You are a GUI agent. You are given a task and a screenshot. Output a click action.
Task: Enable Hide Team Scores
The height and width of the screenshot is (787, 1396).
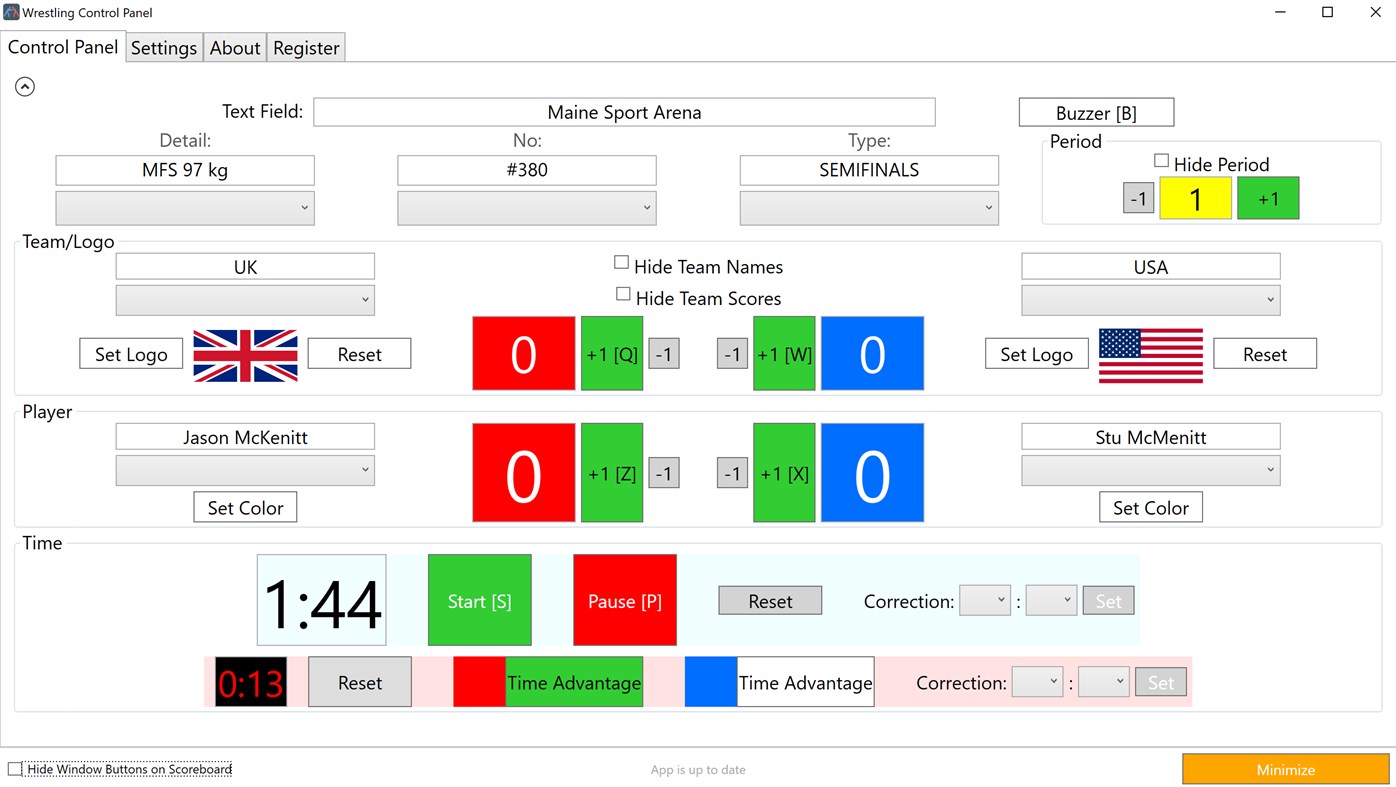pos(623,293)
